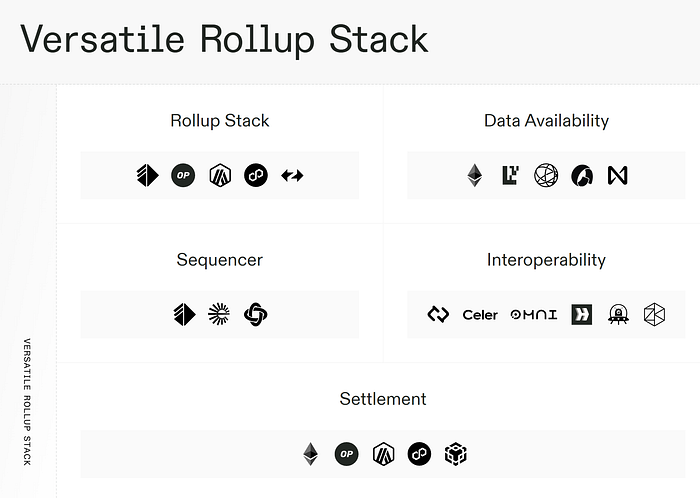Select the Arbitrum logo in Rollup Stack

point(220,175)
